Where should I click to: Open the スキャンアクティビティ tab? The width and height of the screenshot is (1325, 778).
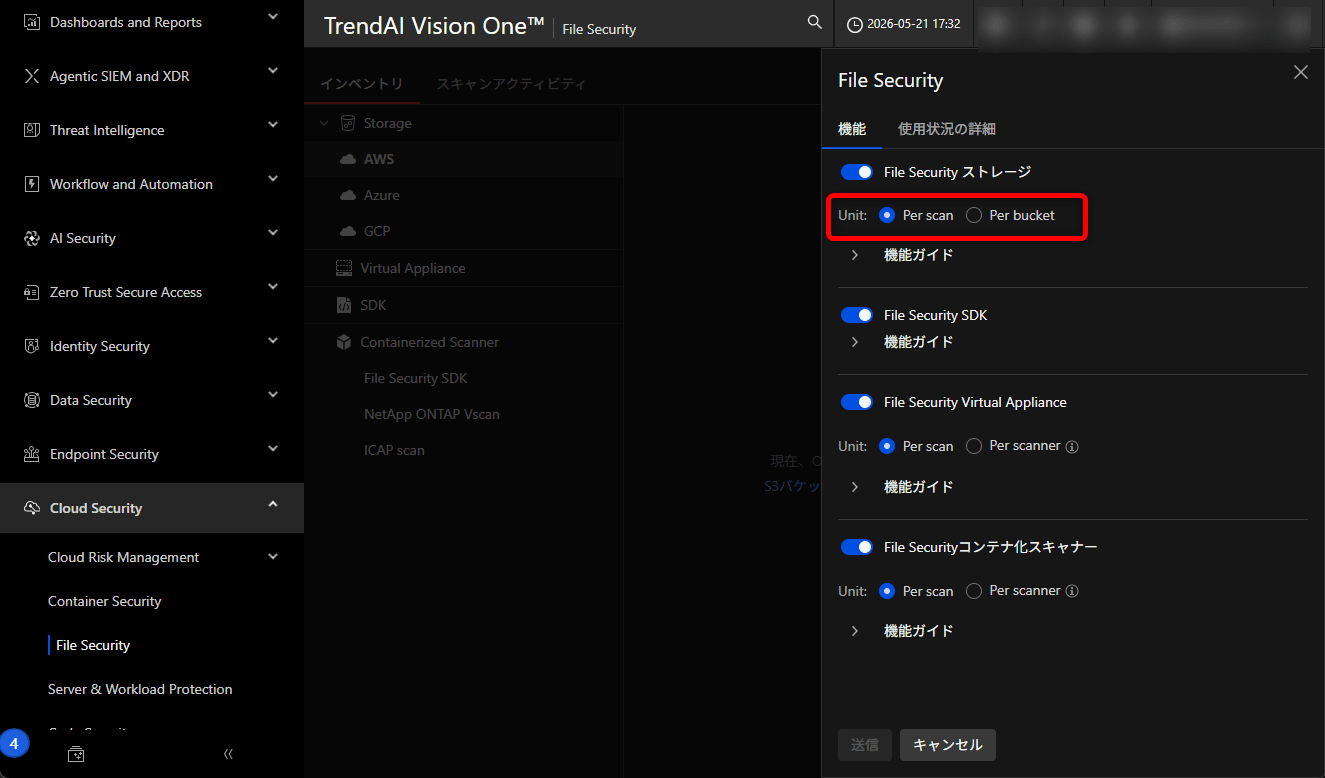click(511, 84)
